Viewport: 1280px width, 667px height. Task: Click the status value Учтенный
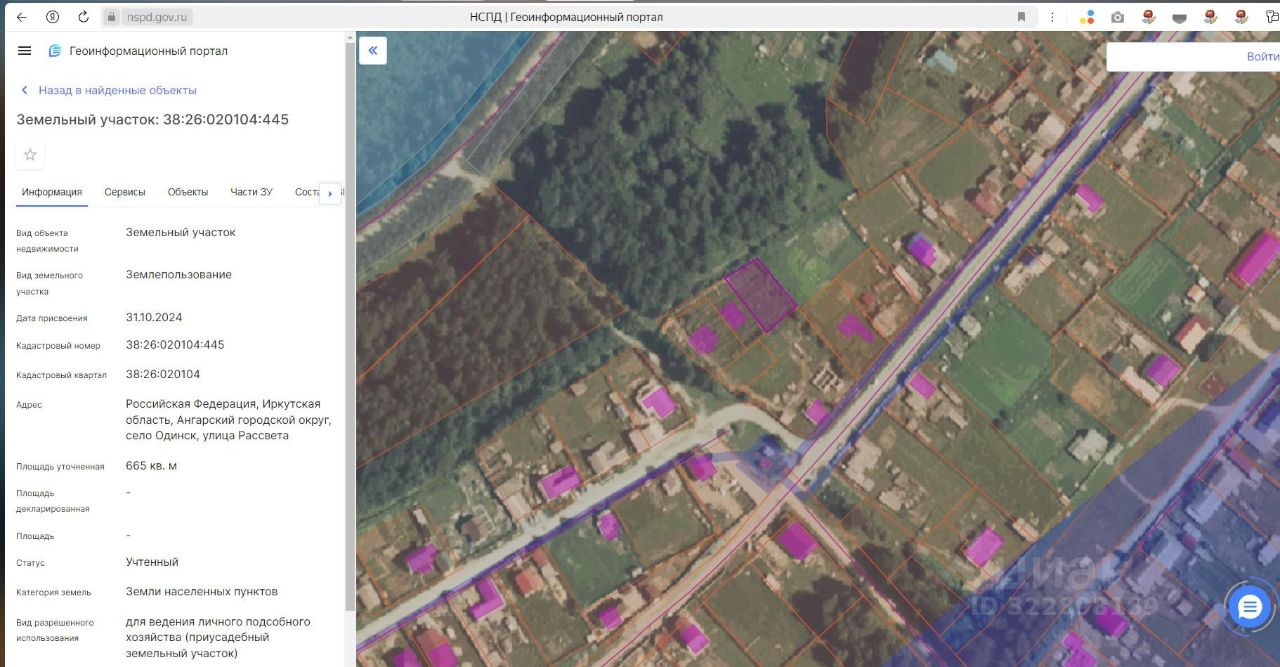point(152,562)
